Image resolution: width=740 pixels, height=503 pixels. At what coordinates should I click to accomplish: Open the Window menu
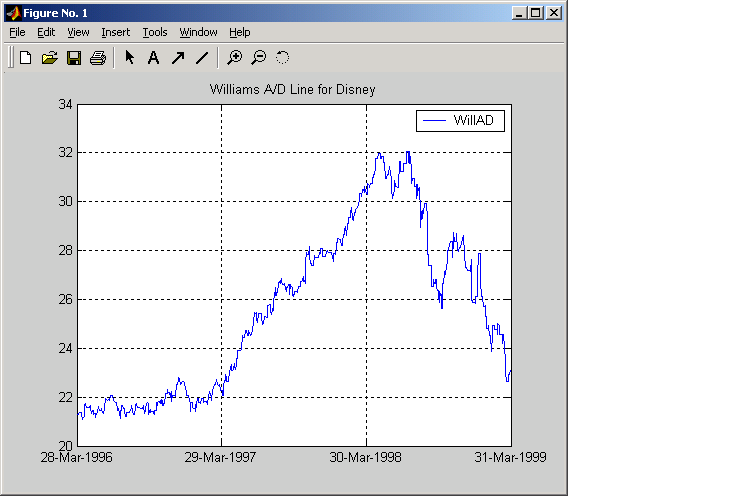pos(198,32)
